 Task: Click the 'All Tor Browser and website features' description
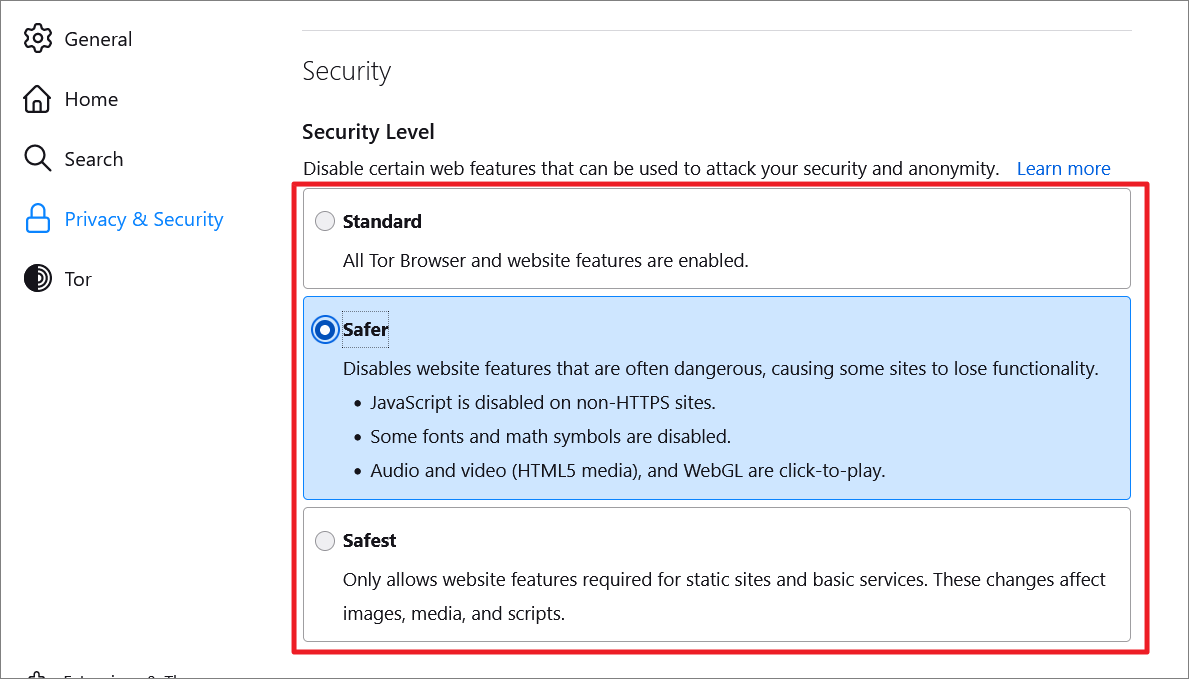[x=545, y=260]
